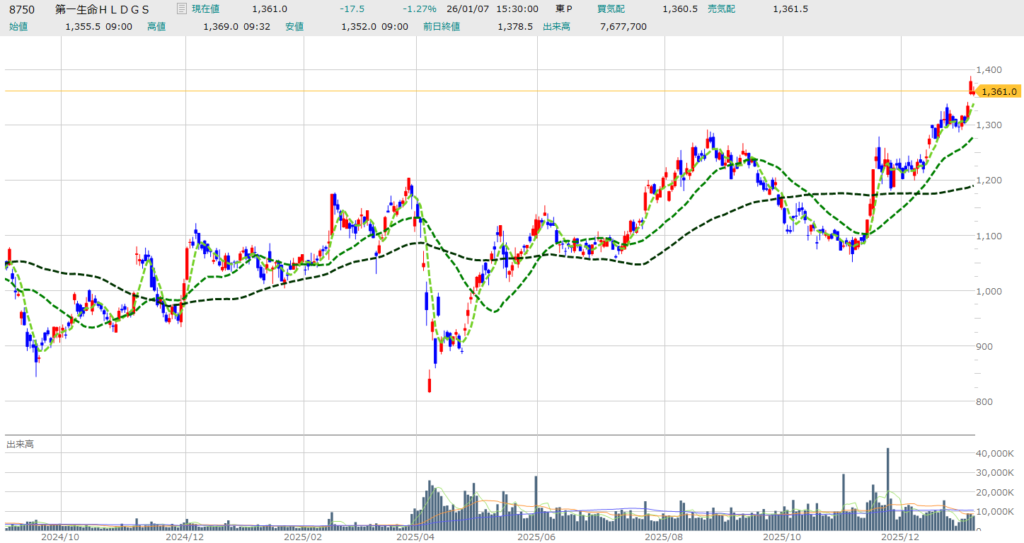Click the 安値 low price label
This screenshot has height=543, width=1024.
click(x=295, y=26)
